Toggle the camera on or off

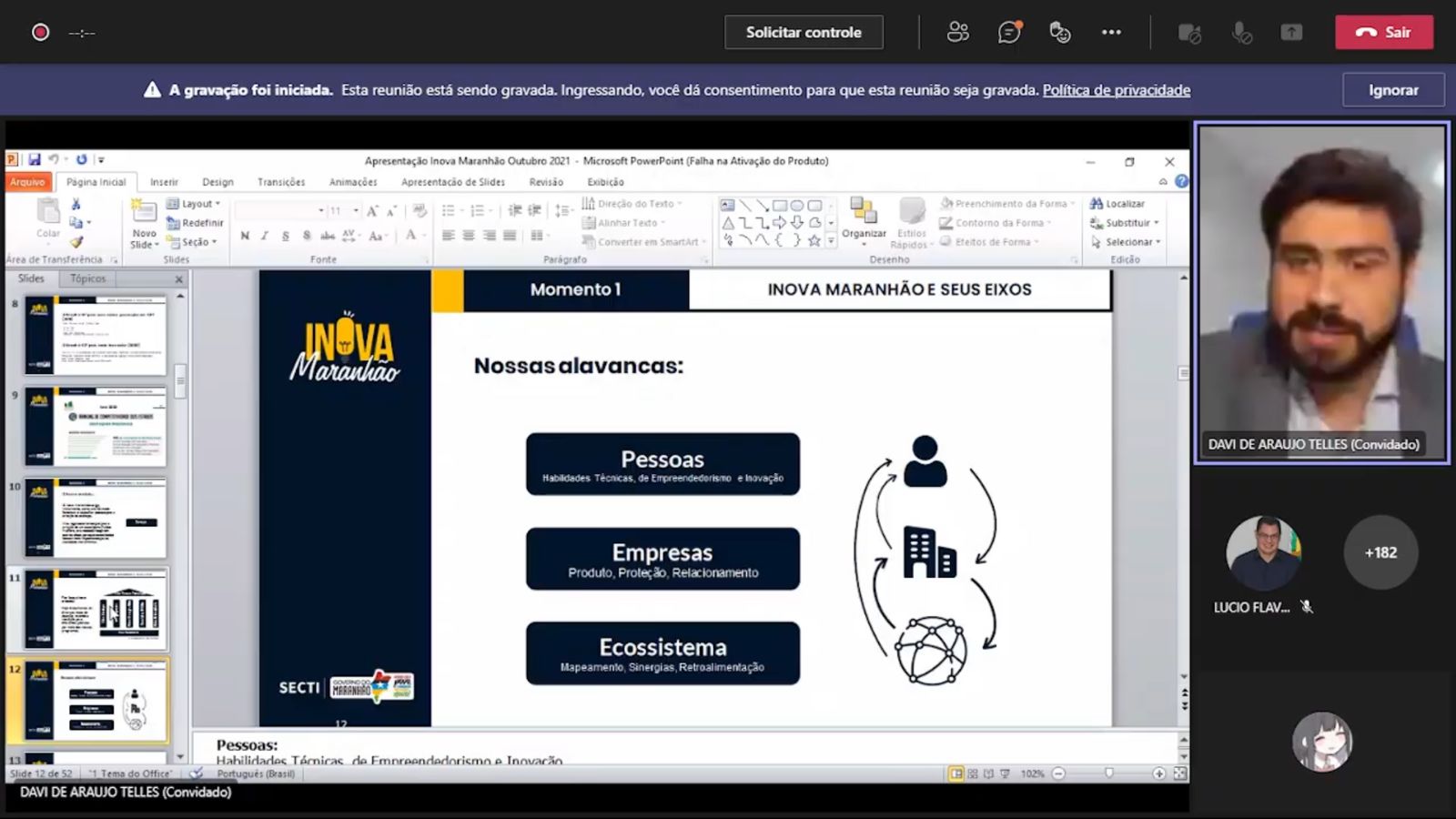1189,33
